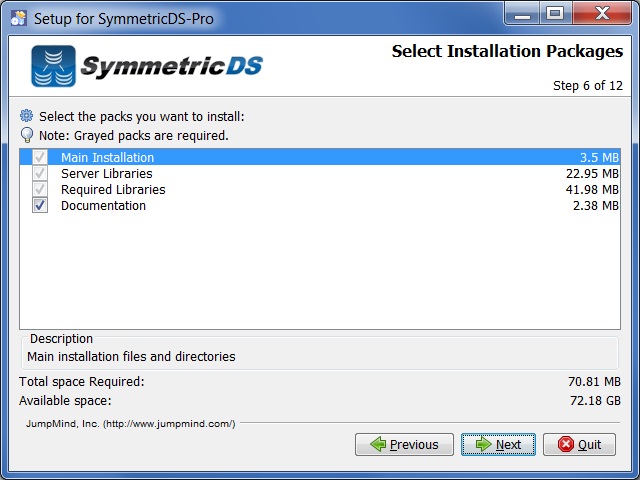Exit setup with the Quit button
Screen dimensions: 640x480
pyautogui.click(x=579, y=444)
